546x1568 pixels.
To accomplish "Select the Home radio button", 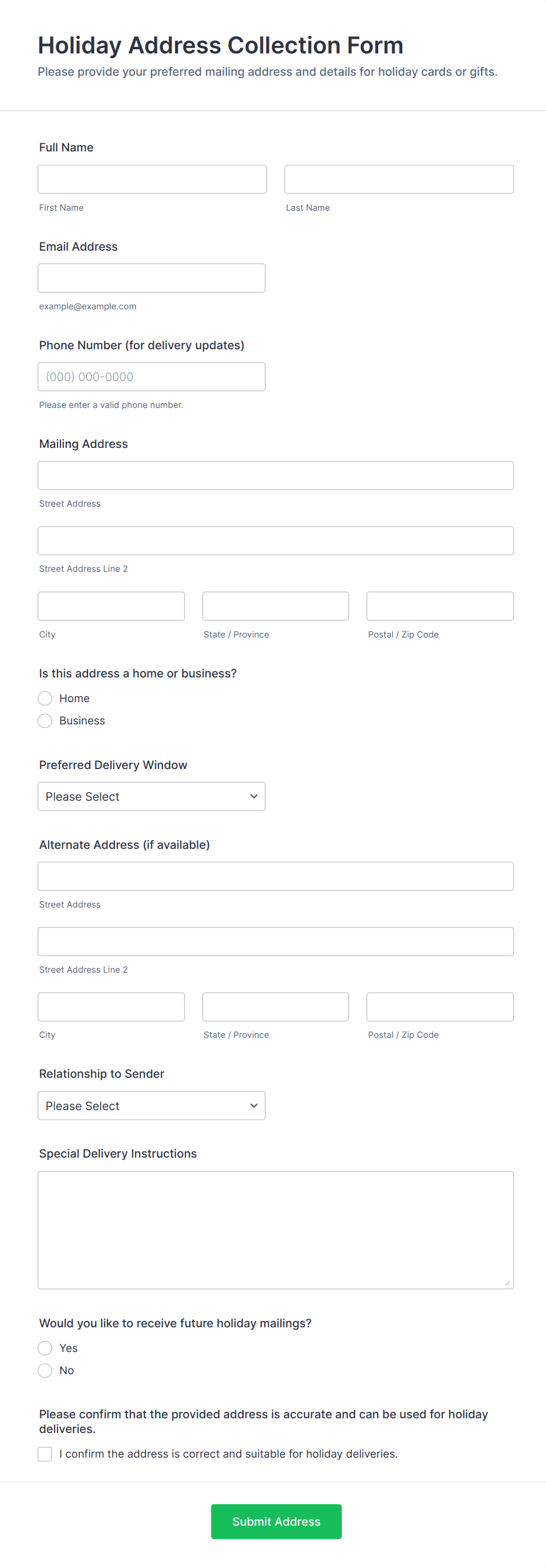I will click(x=45, y=698).
